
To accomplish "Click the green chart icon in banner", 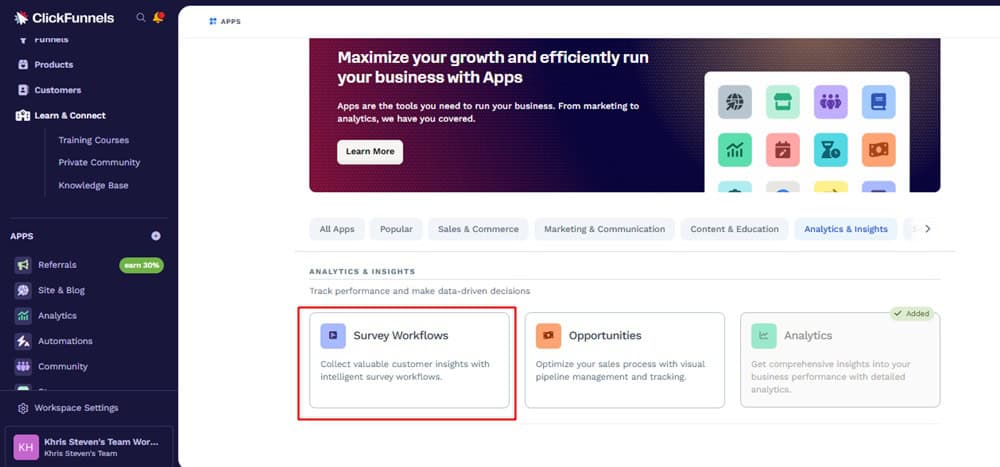I will 735,150.
